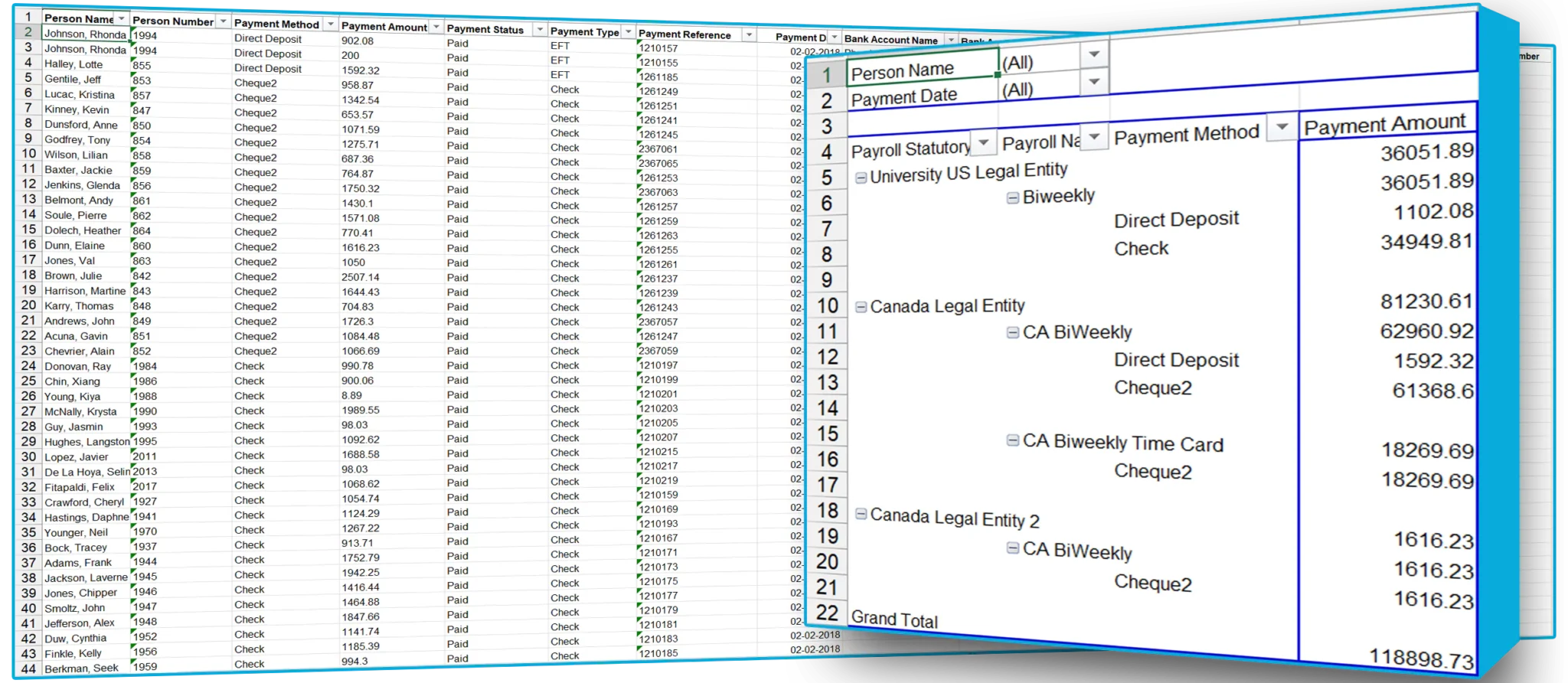Open the Payroll Statutory pivot field dropdown
Image resolution: width=1568 pixels, height=683 pixels.
coord(984,143)
